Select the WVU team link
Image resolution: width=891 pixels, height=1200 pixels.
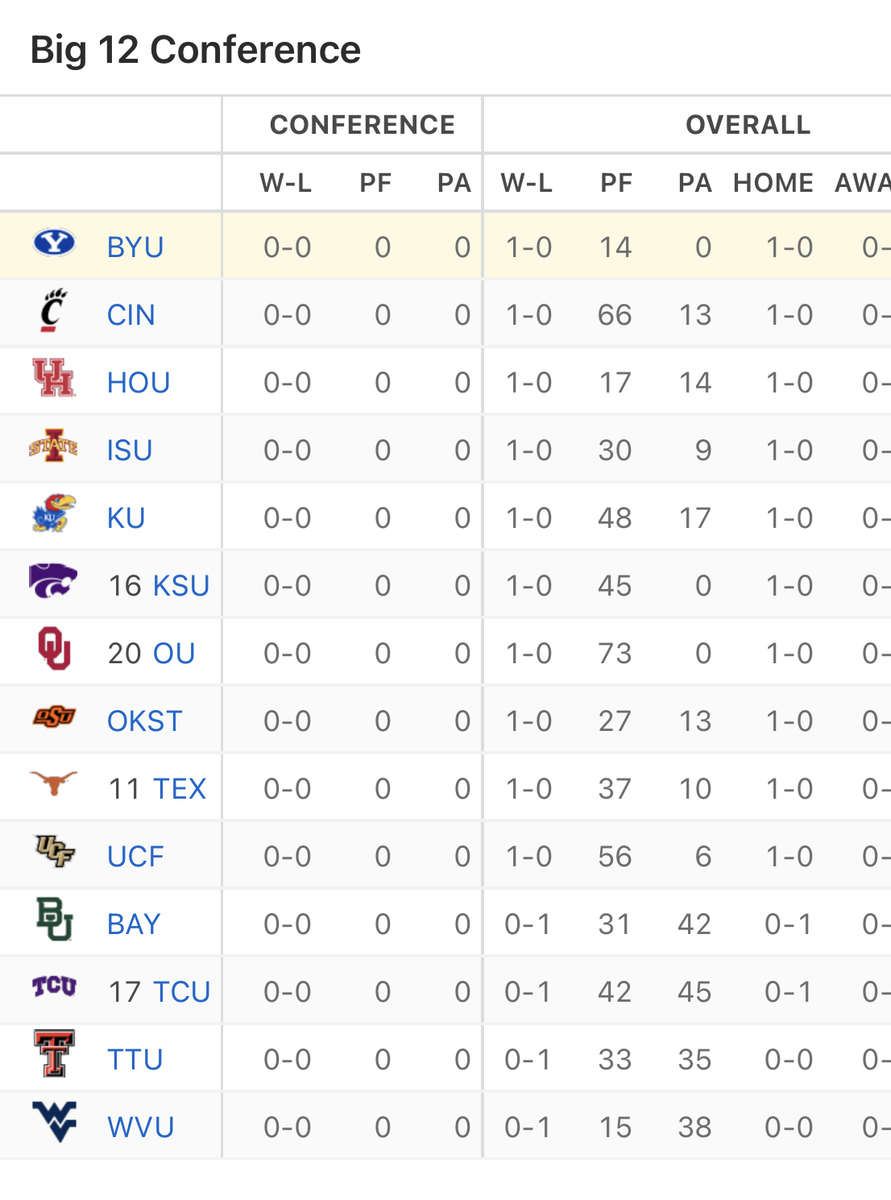140,1126
